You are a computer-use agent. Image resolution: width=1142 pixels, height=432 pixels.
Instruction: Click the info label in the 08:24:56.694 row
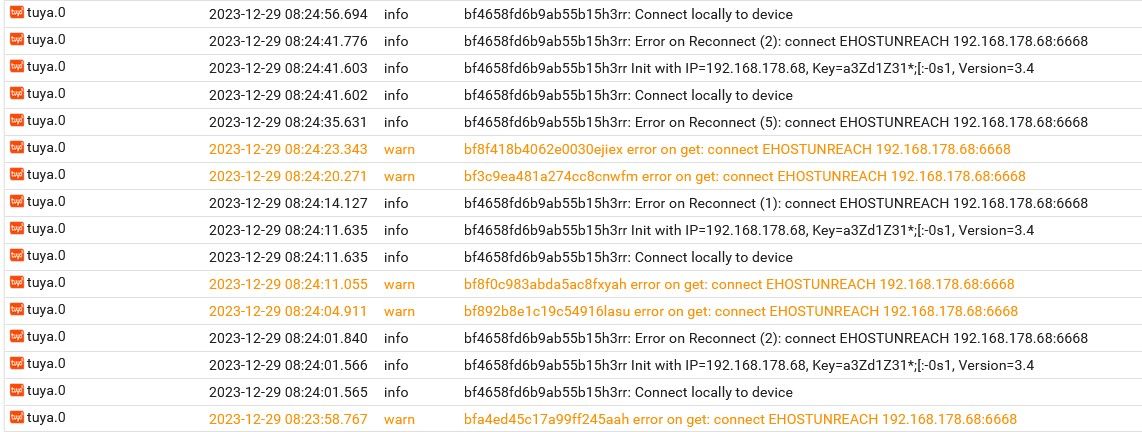(x=396, y=14)
